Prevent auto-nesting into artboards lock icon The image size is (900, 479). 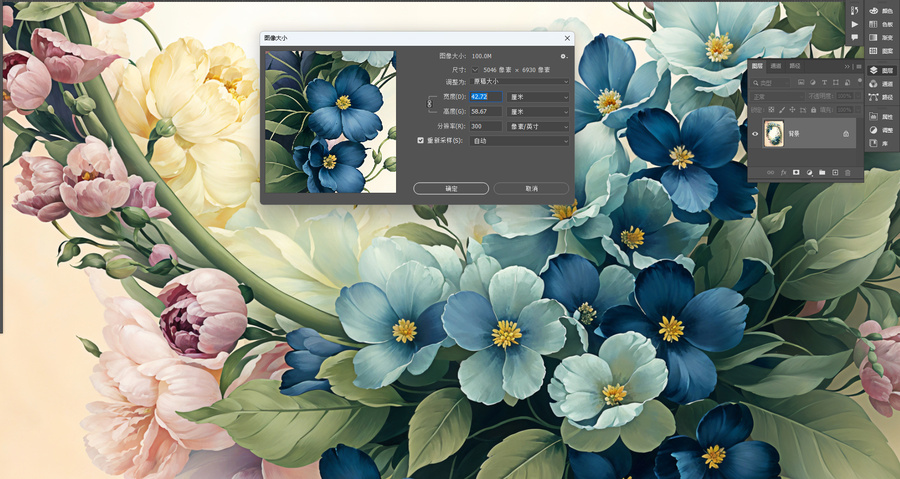pos(802,110)
